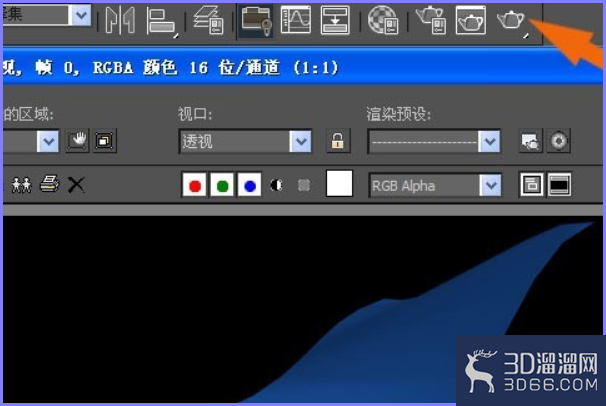
Task: Open the Layer Manager icon
Action: pos(209,20)
